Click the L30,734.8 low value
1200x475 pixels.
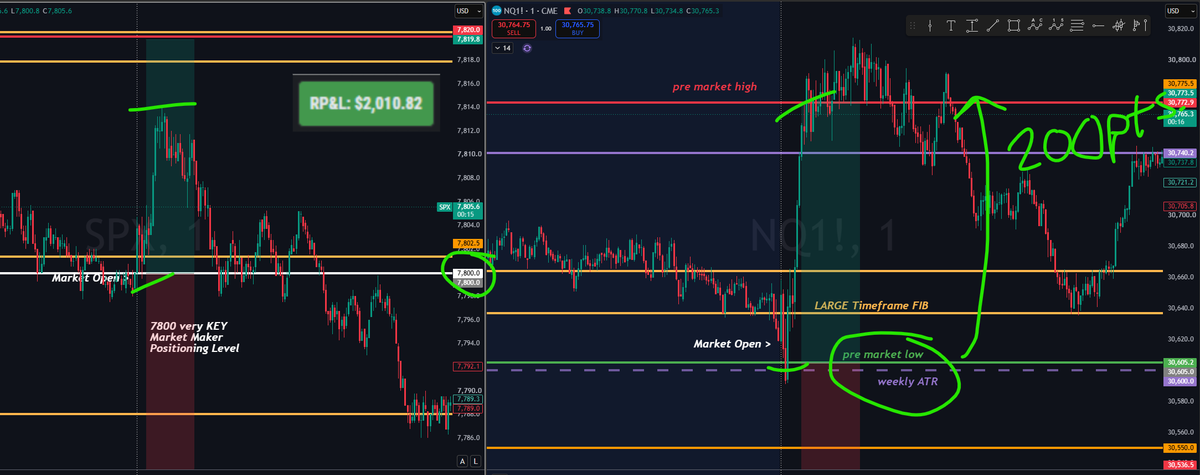667,11
